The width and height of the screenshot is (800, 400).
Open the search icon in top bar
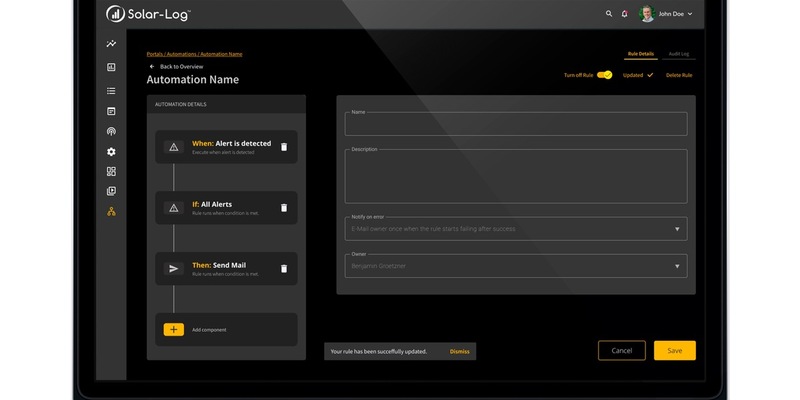click(609, 14)
